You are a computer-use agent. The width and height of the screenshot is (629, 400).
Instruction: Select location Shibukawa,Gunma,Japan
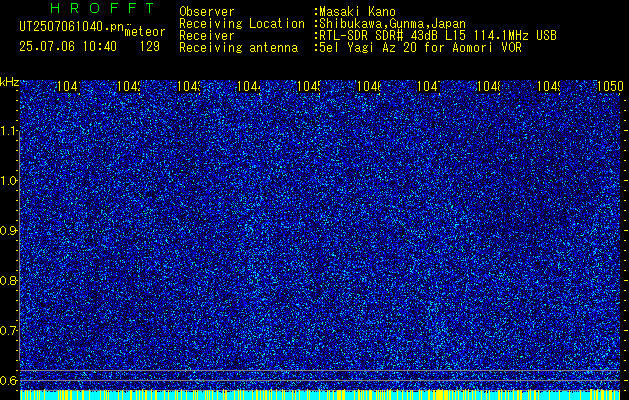click(x=392, y=24)
